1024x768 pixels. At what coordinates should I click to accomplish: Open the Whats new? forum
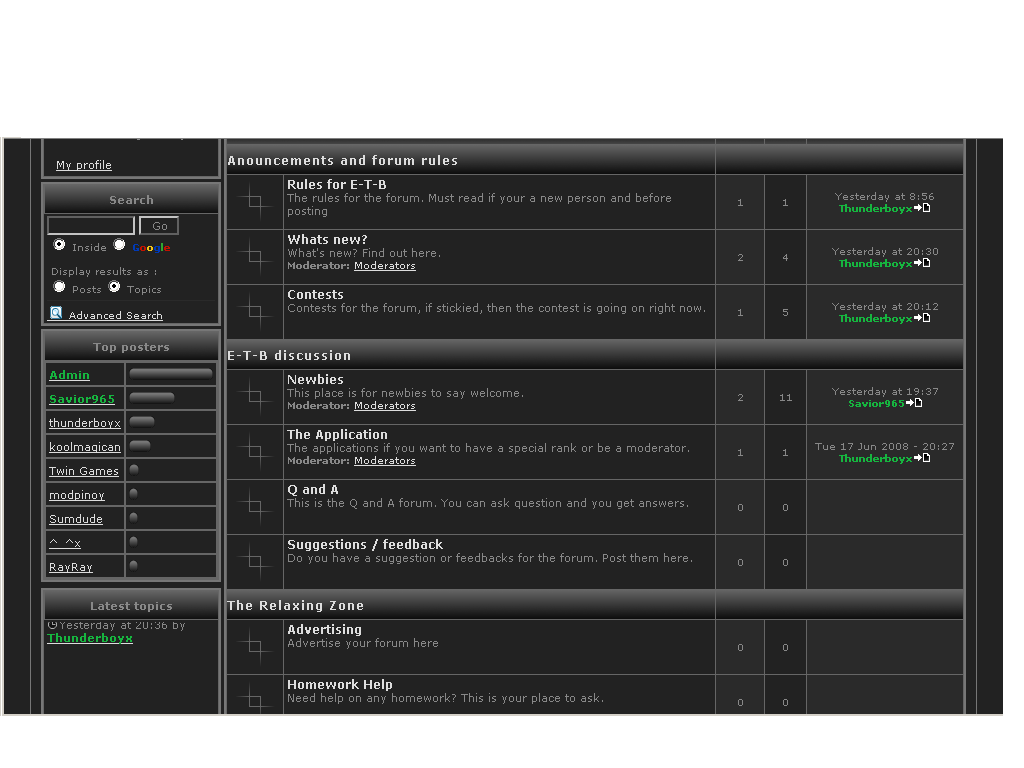(327, 240)
